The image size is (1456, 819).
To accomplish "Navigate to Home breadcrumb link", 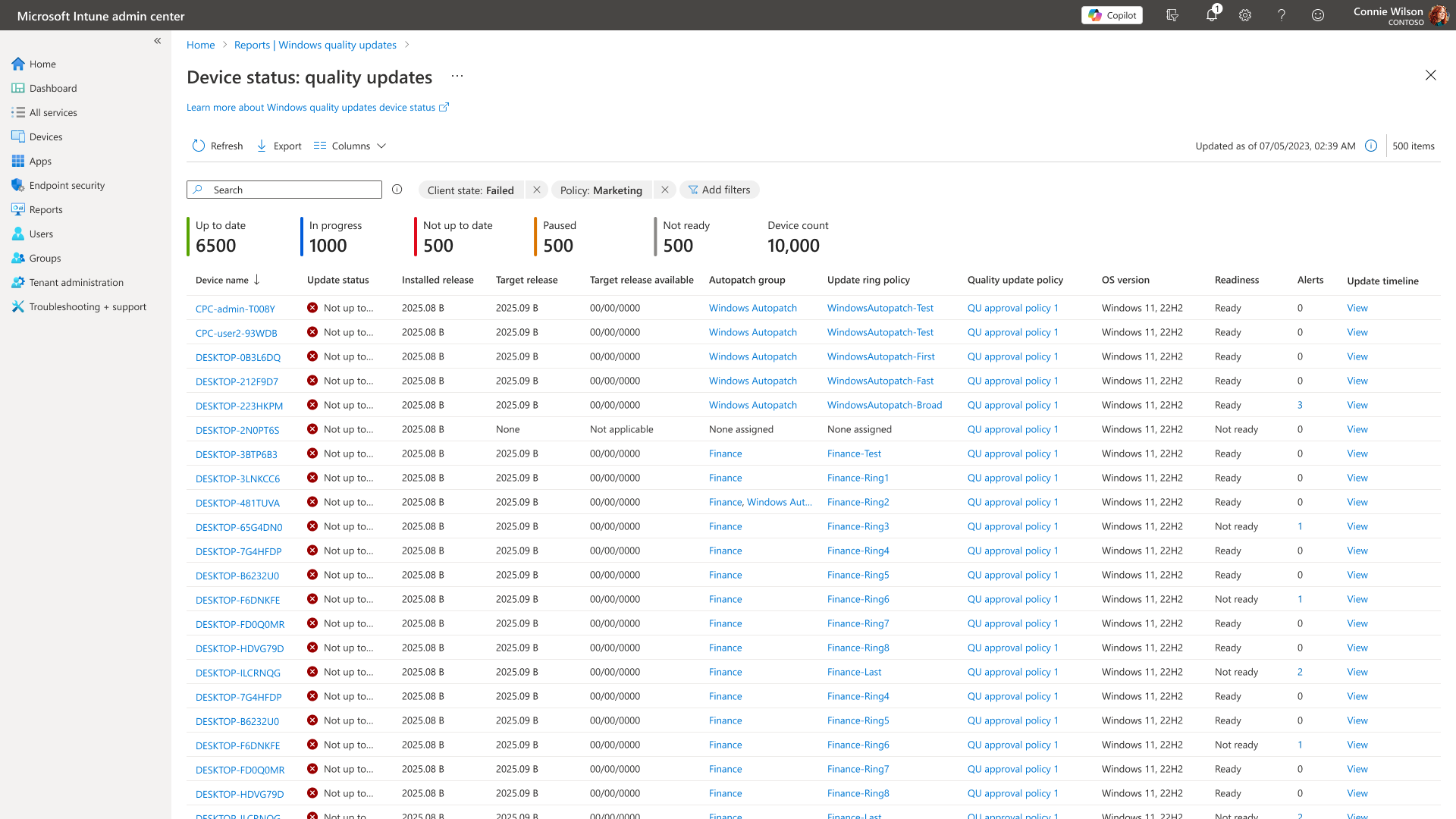I will coord(201,45).
